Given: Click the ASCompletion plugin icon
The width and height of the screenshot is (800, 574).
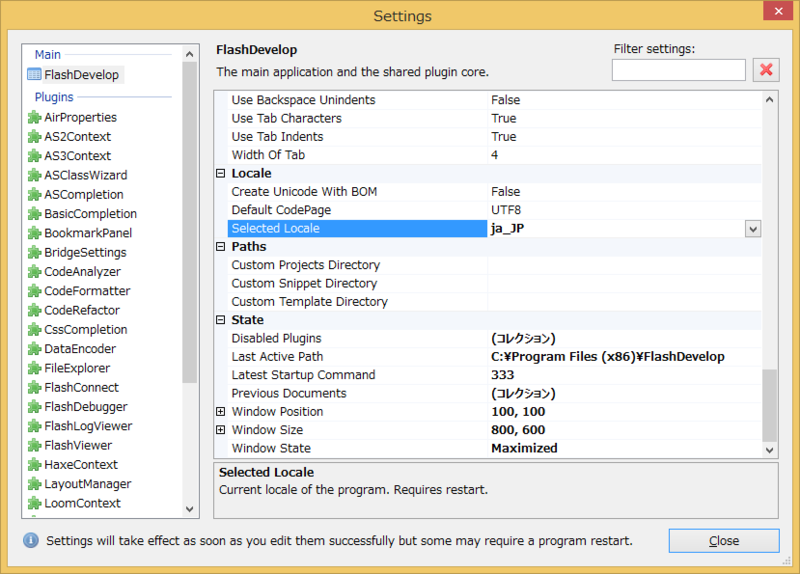Looking at the screenshot, I should click(34, 194).
